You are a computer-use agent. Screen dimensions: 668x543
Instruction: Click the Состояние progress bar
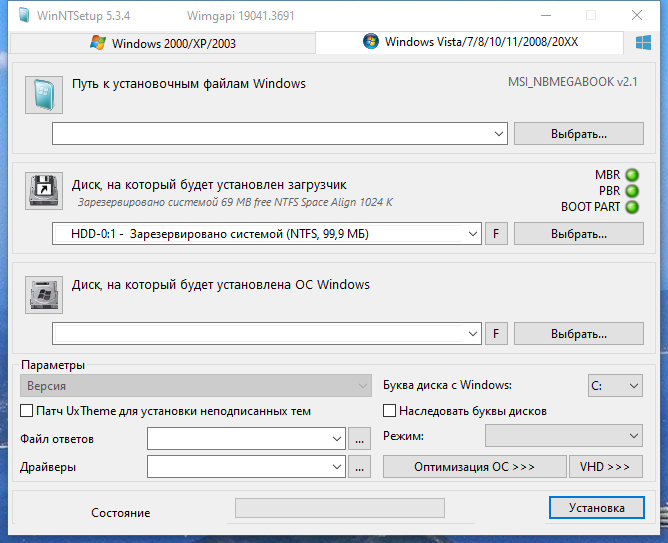point(340,508)
